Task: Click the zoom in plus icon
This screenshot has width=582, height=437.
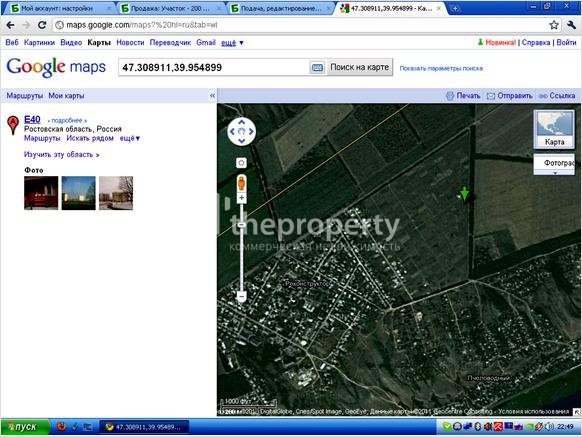Action: (241, 198)
